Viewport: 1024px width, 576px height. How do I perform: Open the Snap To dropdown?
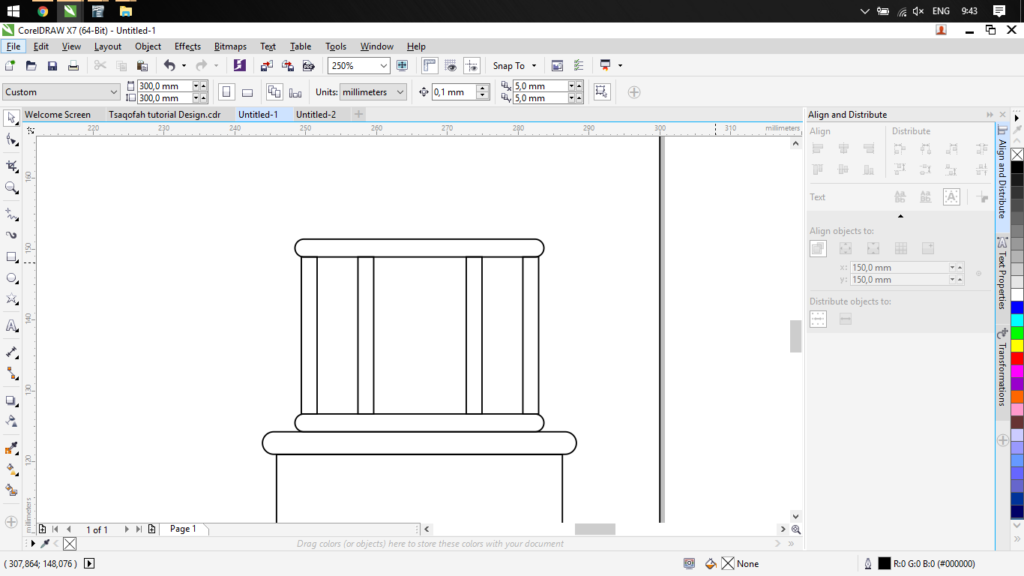pos(514,66)
